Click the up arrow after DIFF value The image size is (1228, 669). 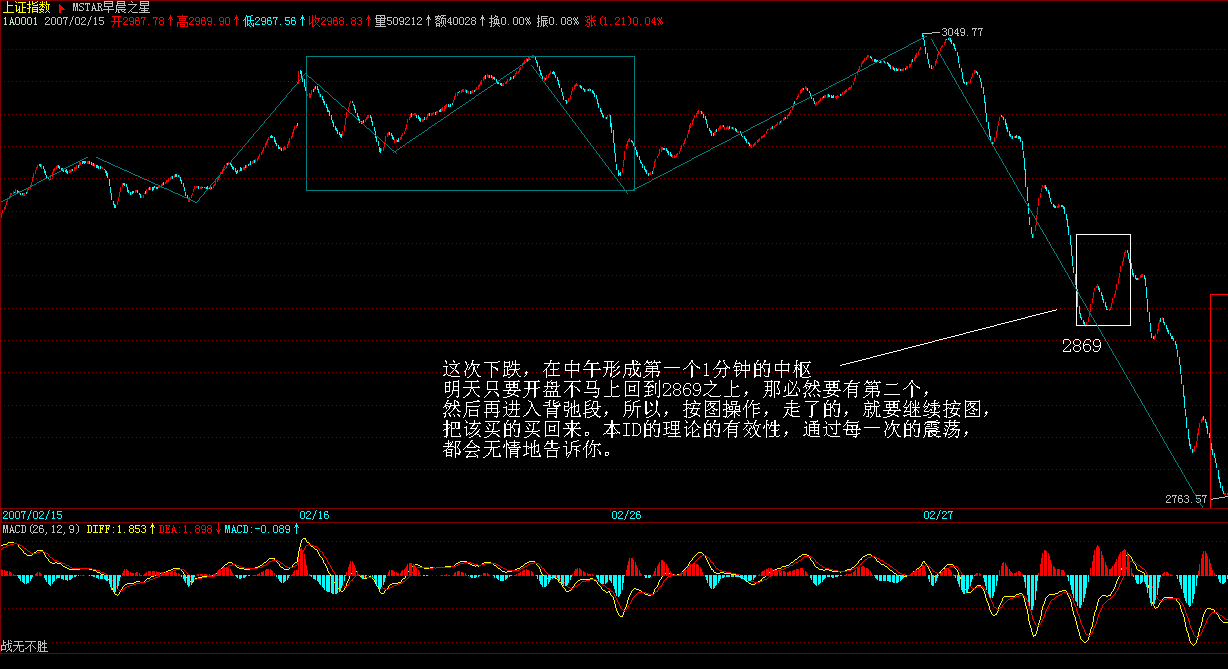(x=152, y=528)
